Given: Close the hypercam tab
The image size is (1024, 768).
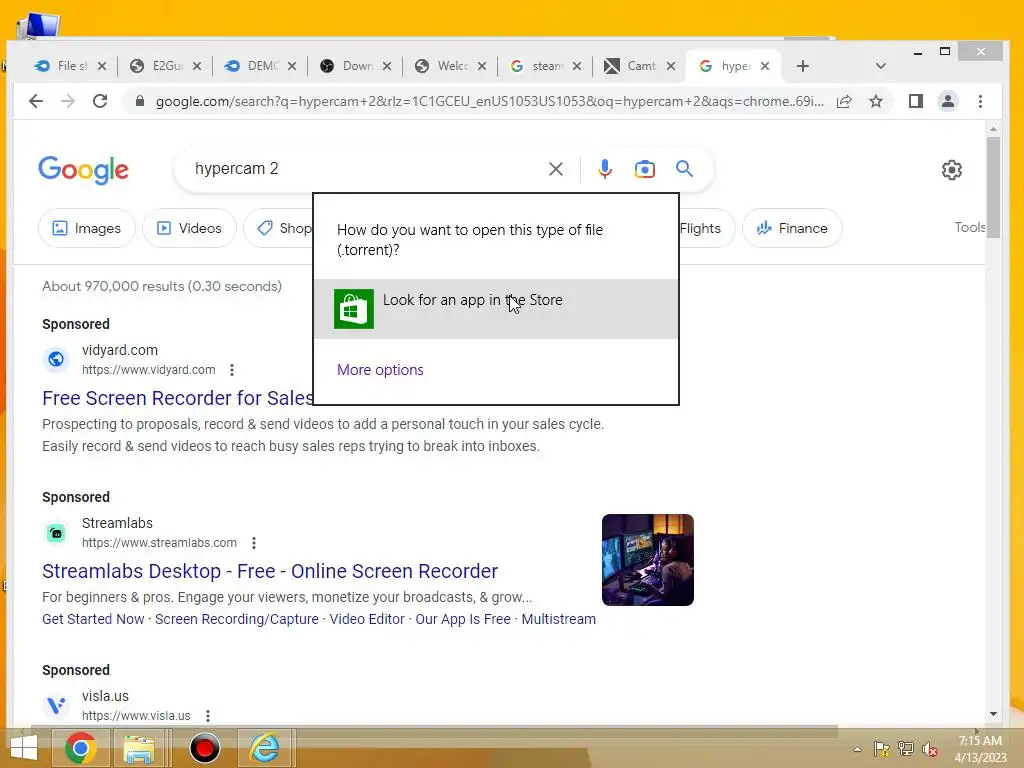Looking at the screenshot, I should 765,66.
